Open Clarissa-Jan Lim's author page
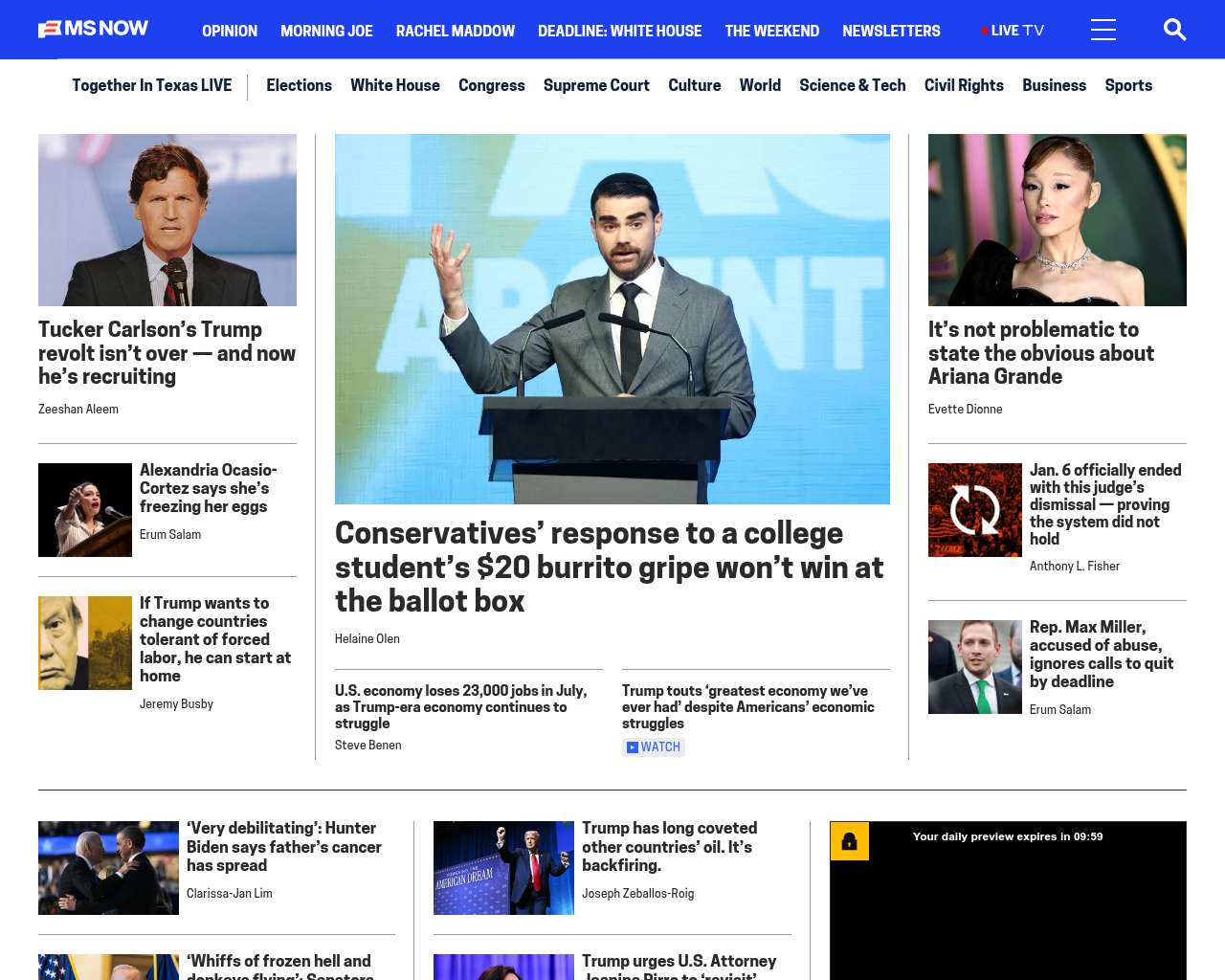Screen dimensions: 1225x980 tap(230, 894)
